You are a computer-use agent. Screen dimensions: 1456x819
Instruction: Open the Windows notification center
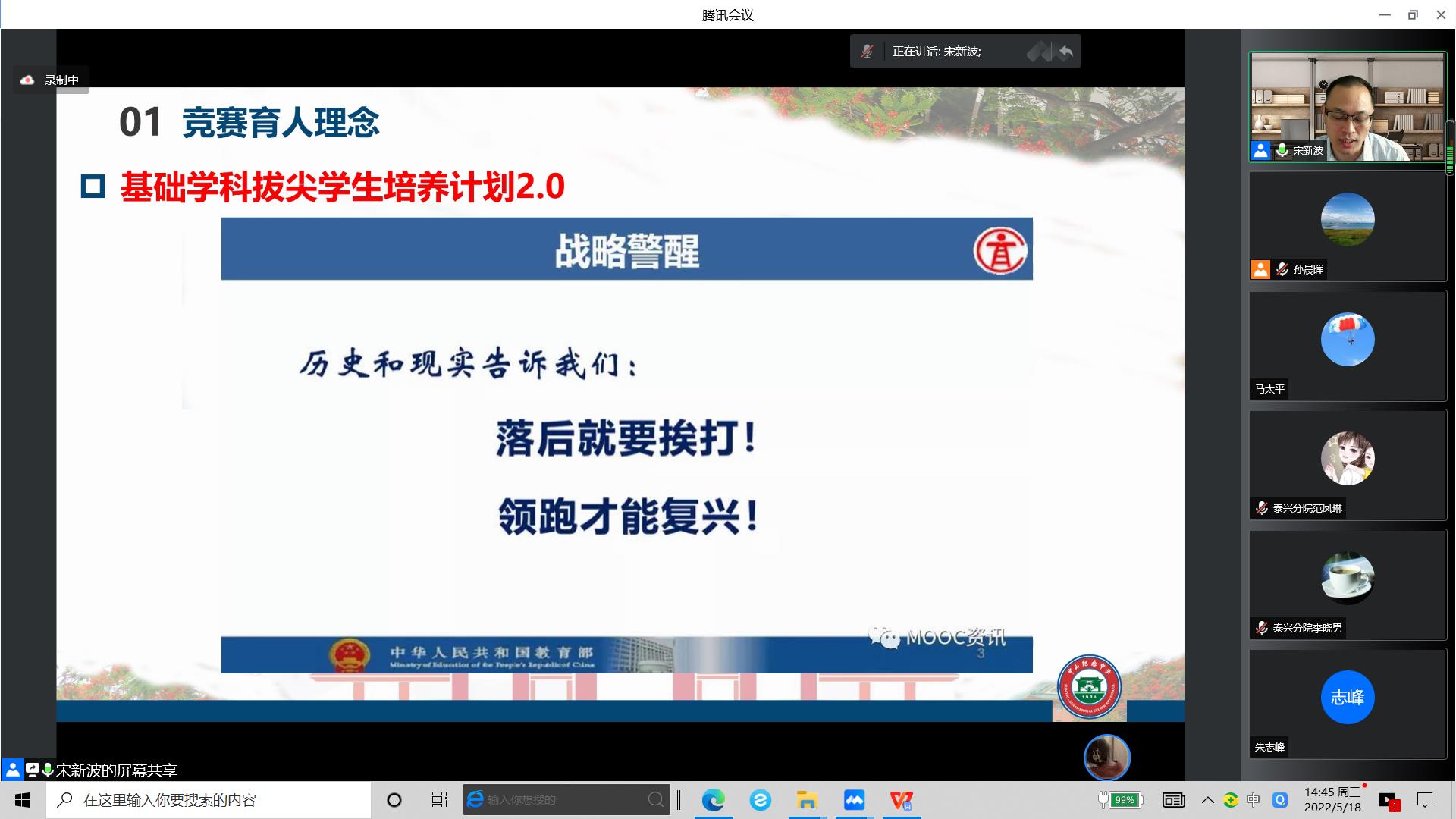1426,800
